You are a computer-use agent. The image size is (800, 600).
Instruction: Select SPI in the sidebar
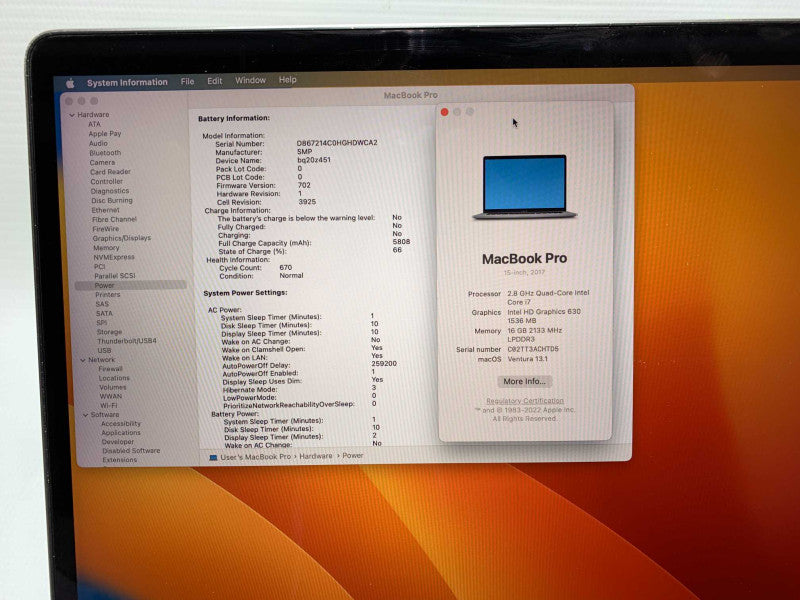102,322
